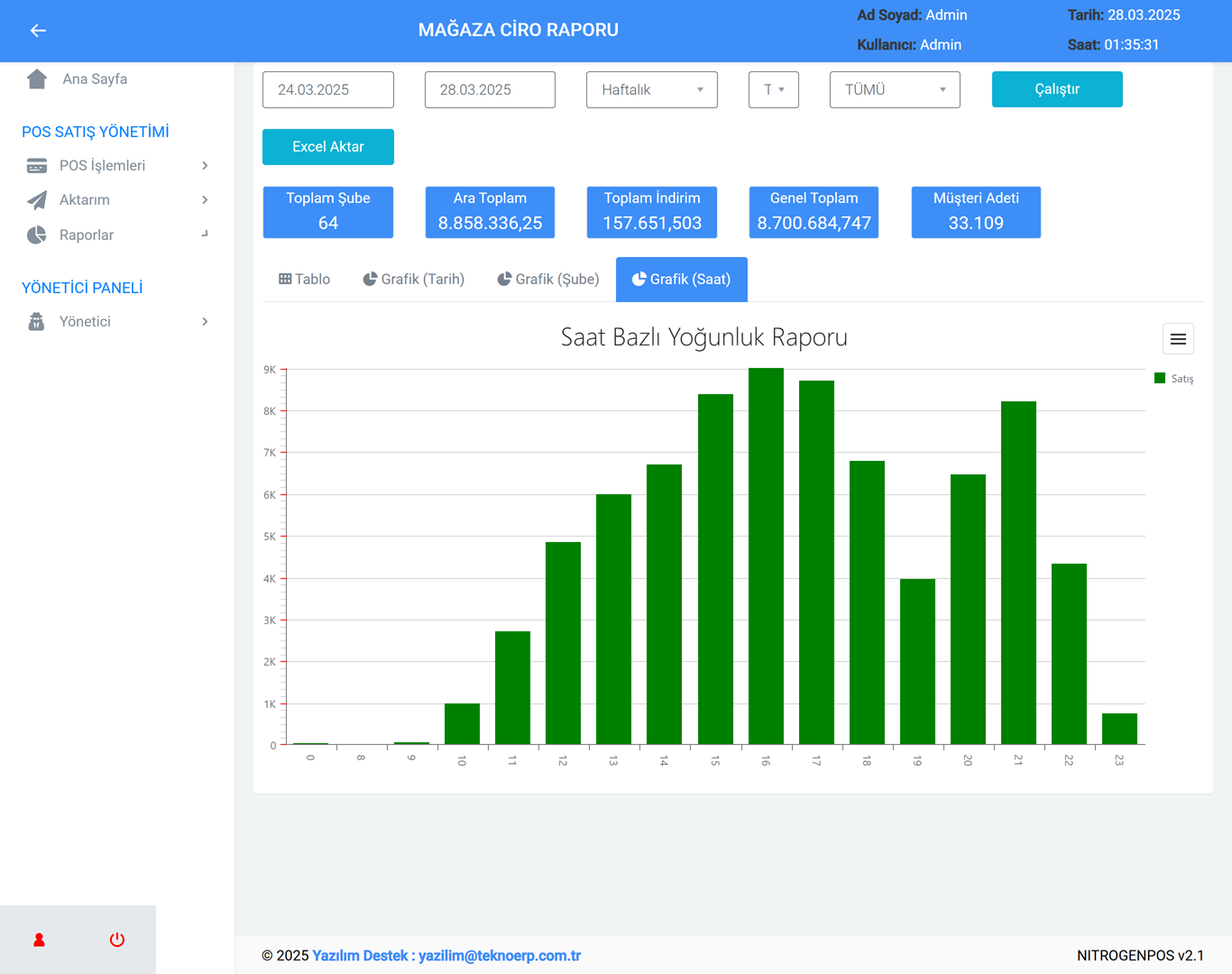Click the bar for hour 17
Viewport: 1232px width, 974px height.
pyautogui.click(x=816, y=563)
